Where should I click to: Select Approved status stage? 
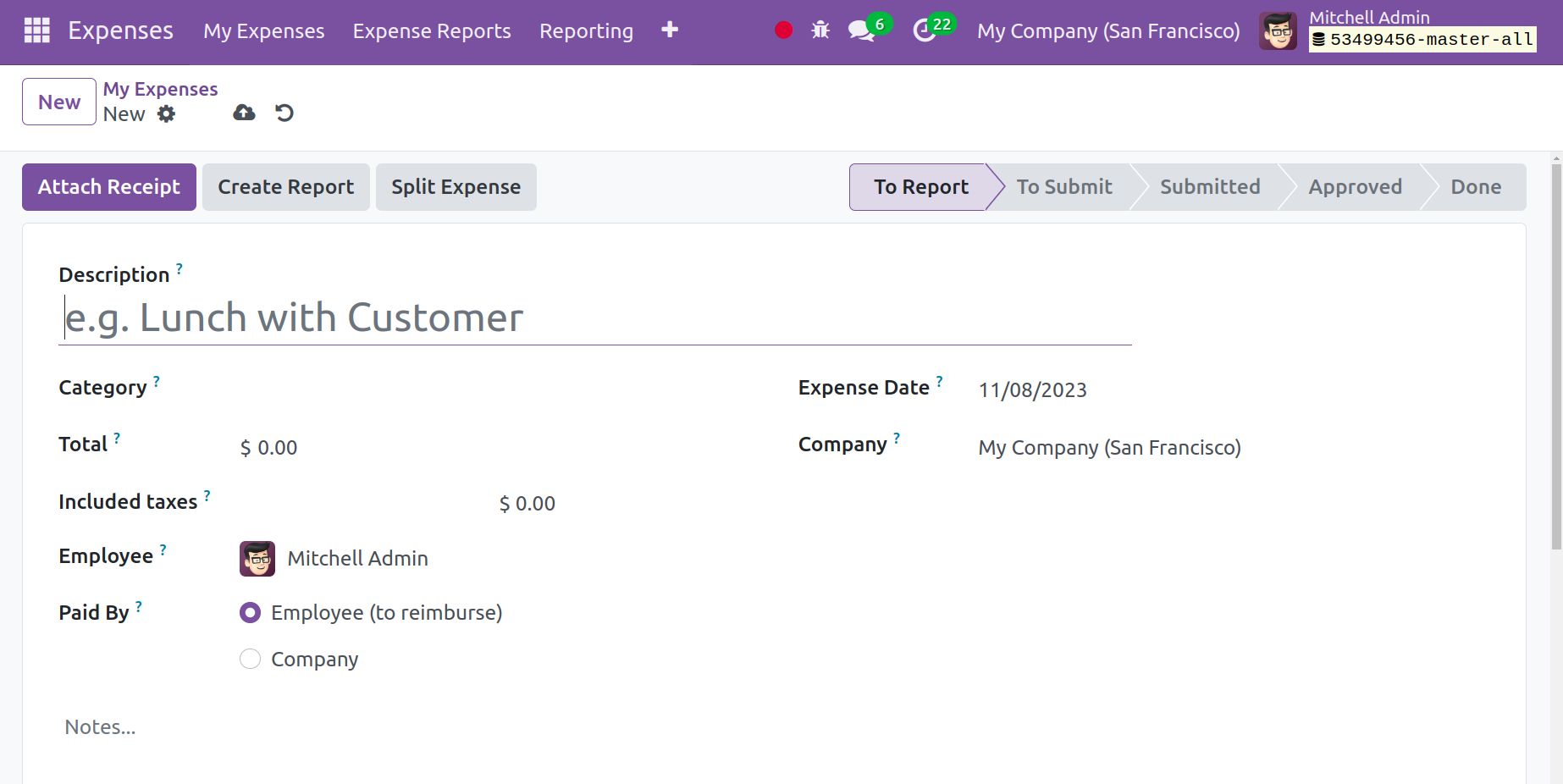tap(1355, 187)
